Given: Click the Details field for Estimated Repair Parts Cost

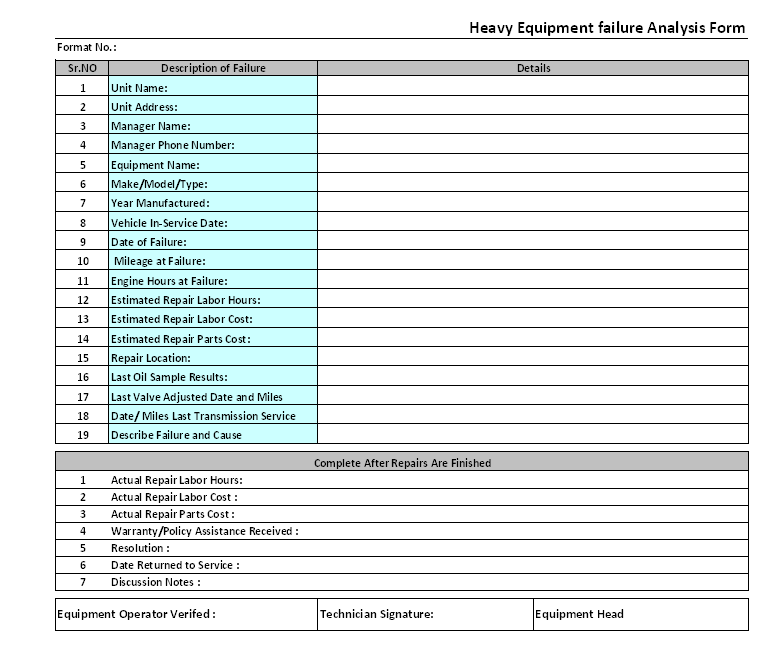Looking at the screenshot, I should coord(533,337).
